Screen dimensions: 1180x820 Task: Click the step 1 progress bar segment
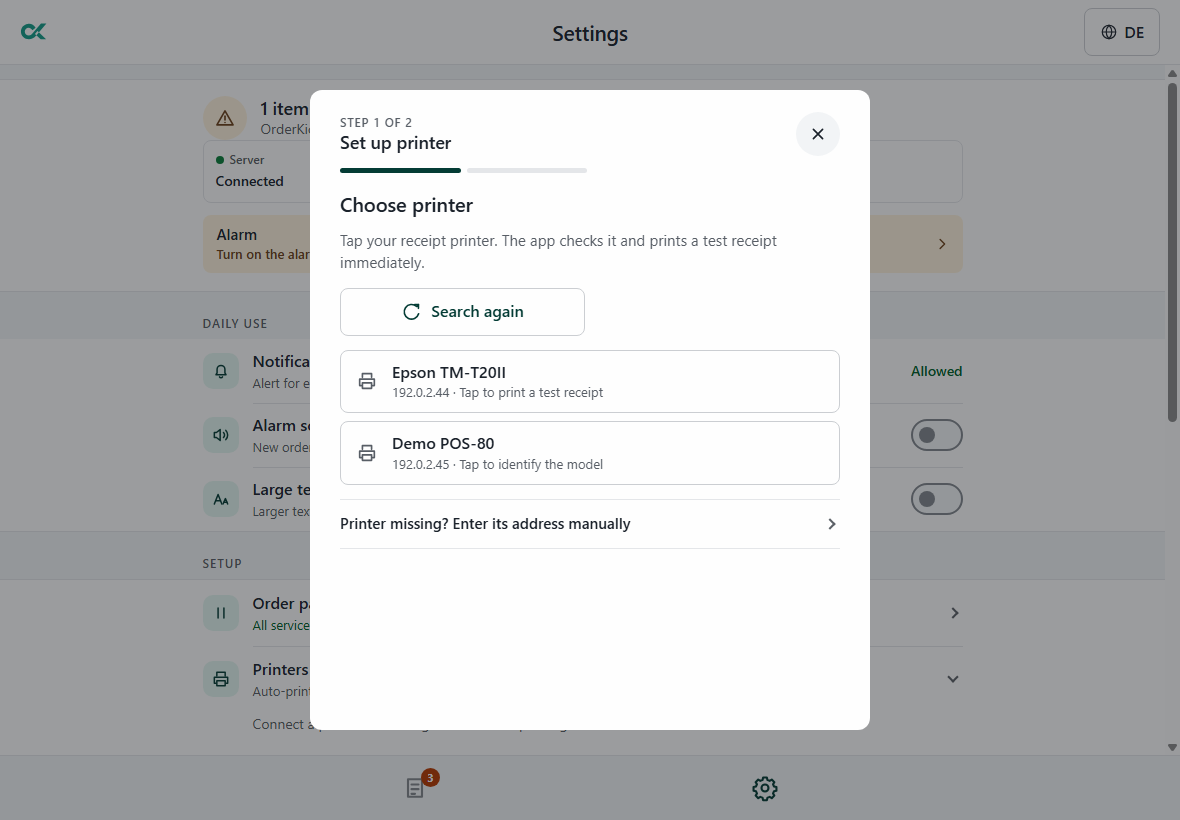[400, 171]
